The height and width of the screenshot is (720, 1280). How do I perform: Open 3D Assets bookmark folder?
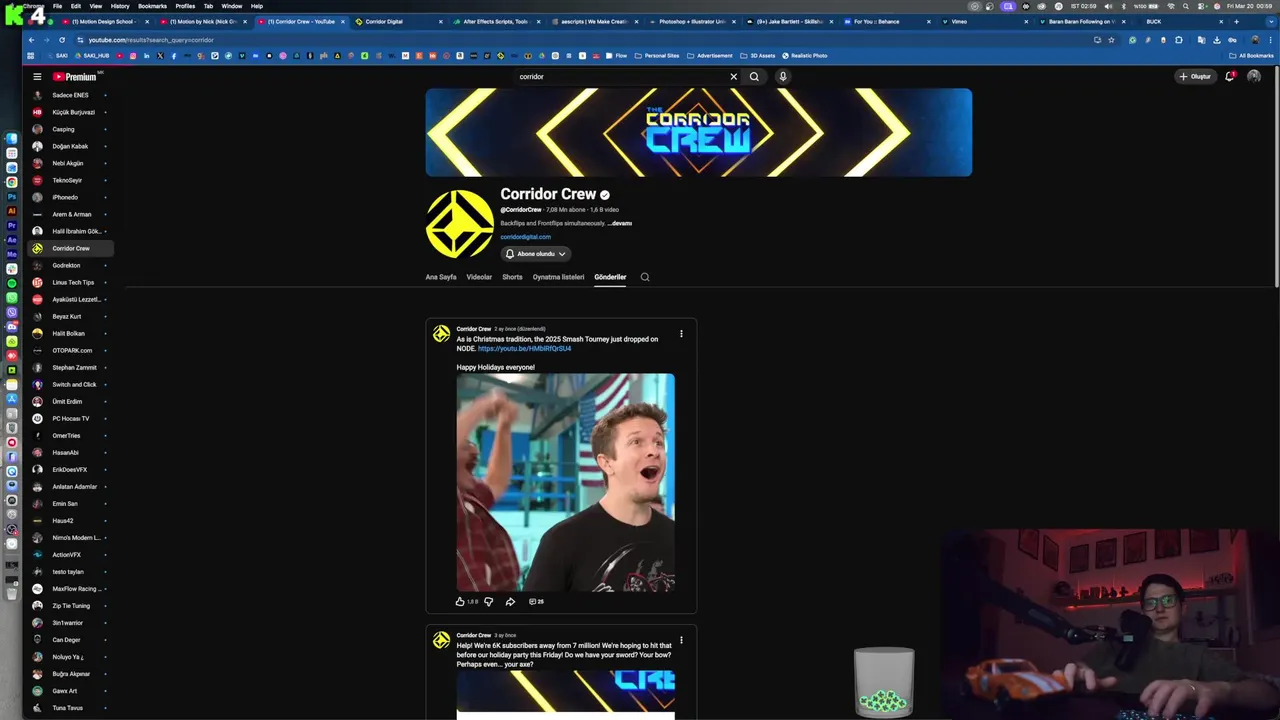coord(758,56)
